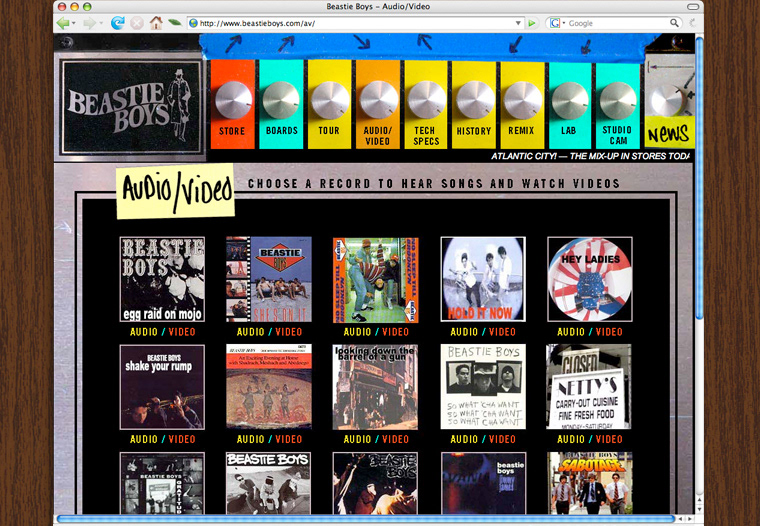
Task: Click the search magnifier icon in the Google box
Action: (x=674, y=23)
